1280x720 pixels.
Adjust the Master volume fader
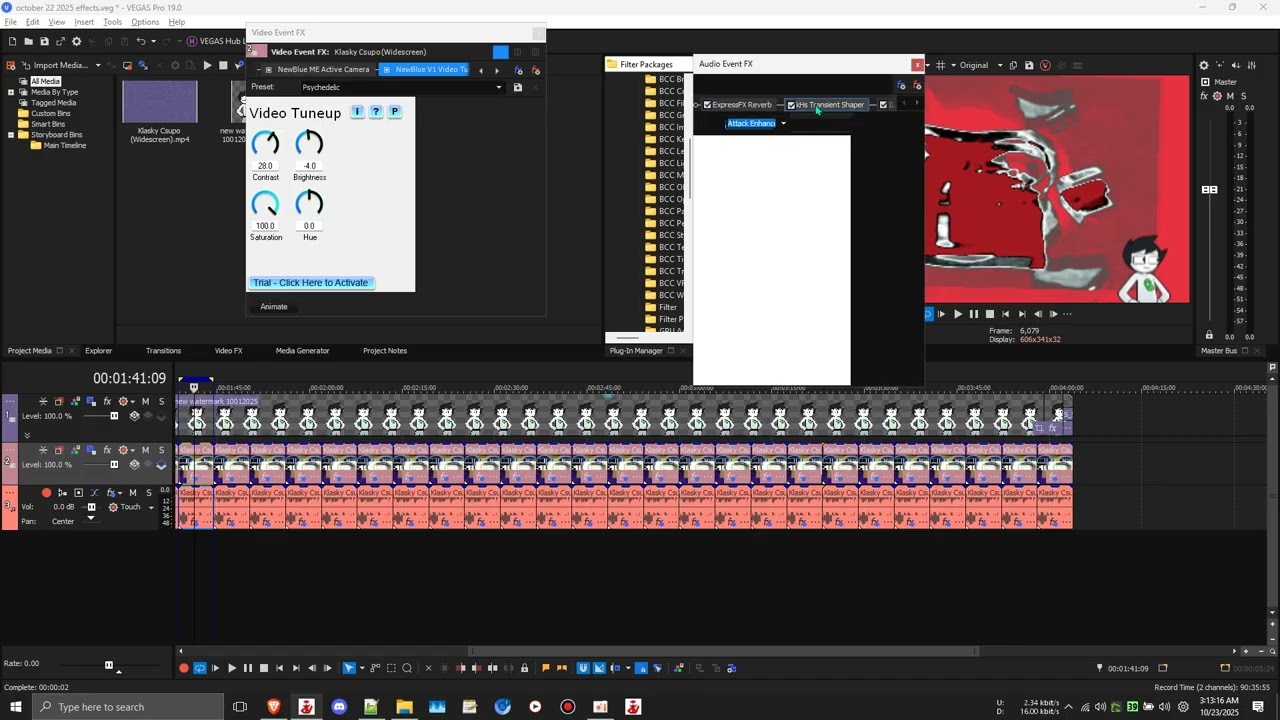pyautogui.click(x=1210, y=189)
